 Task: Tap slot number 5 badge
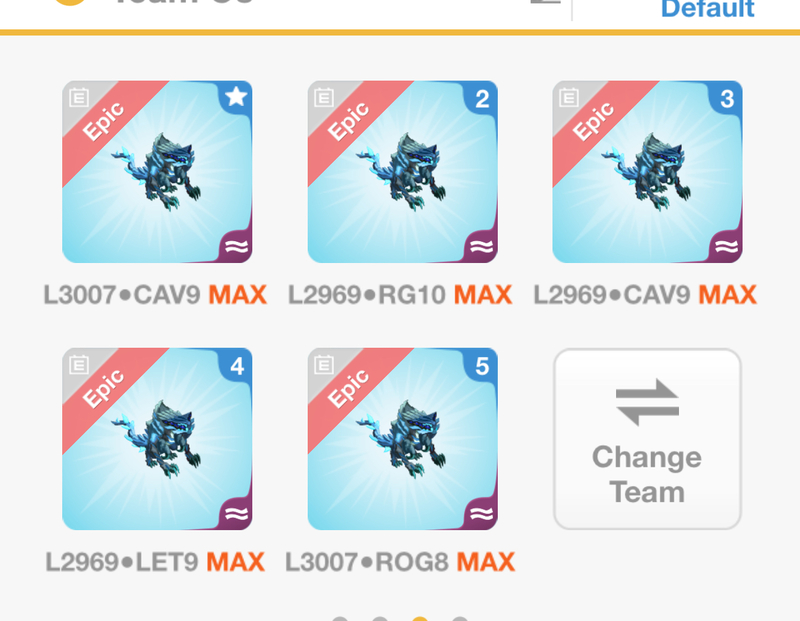pos(482,365)
